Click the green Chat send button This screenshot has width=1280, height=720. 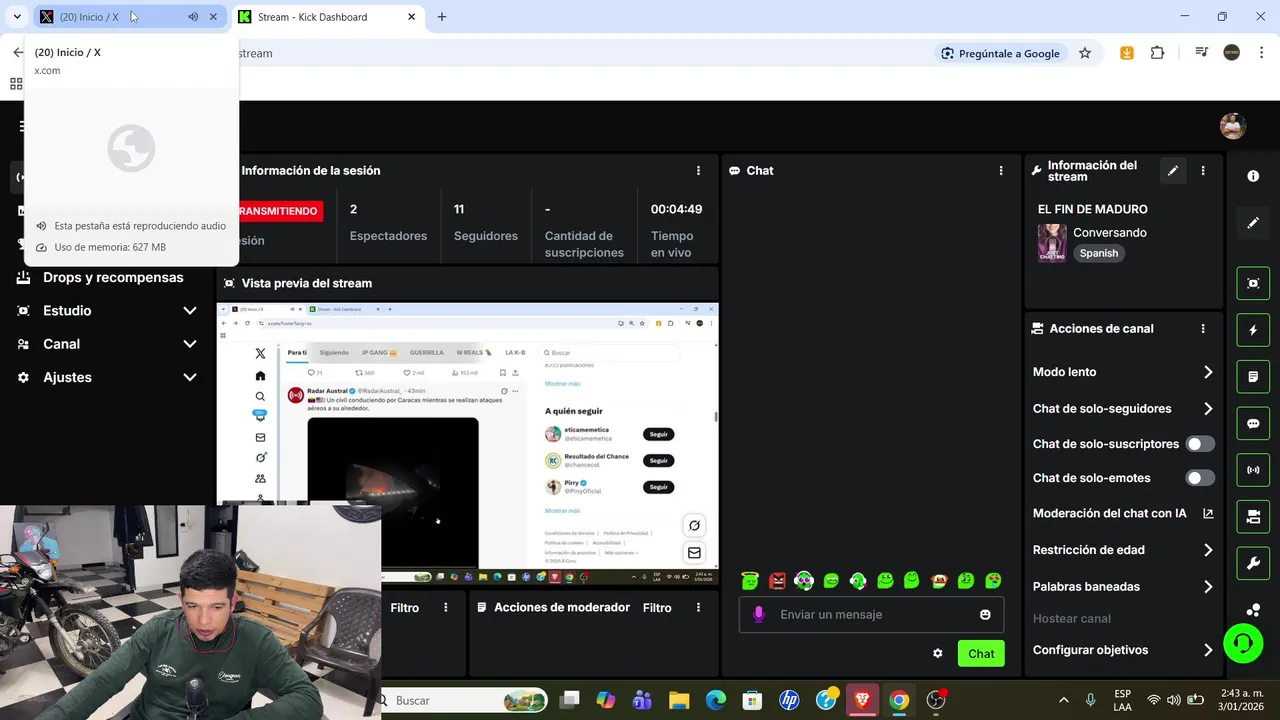coord(981,654)
